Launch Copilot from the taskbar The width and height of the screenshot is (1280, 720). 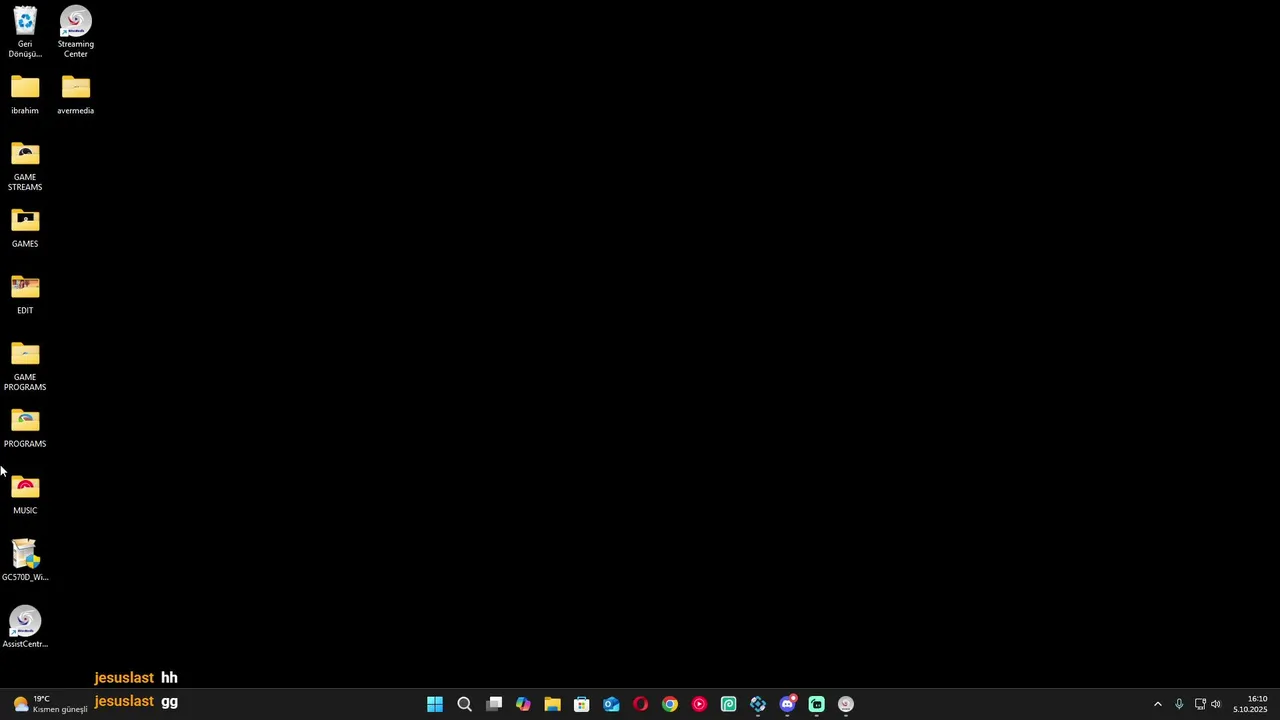coord(523,704)
